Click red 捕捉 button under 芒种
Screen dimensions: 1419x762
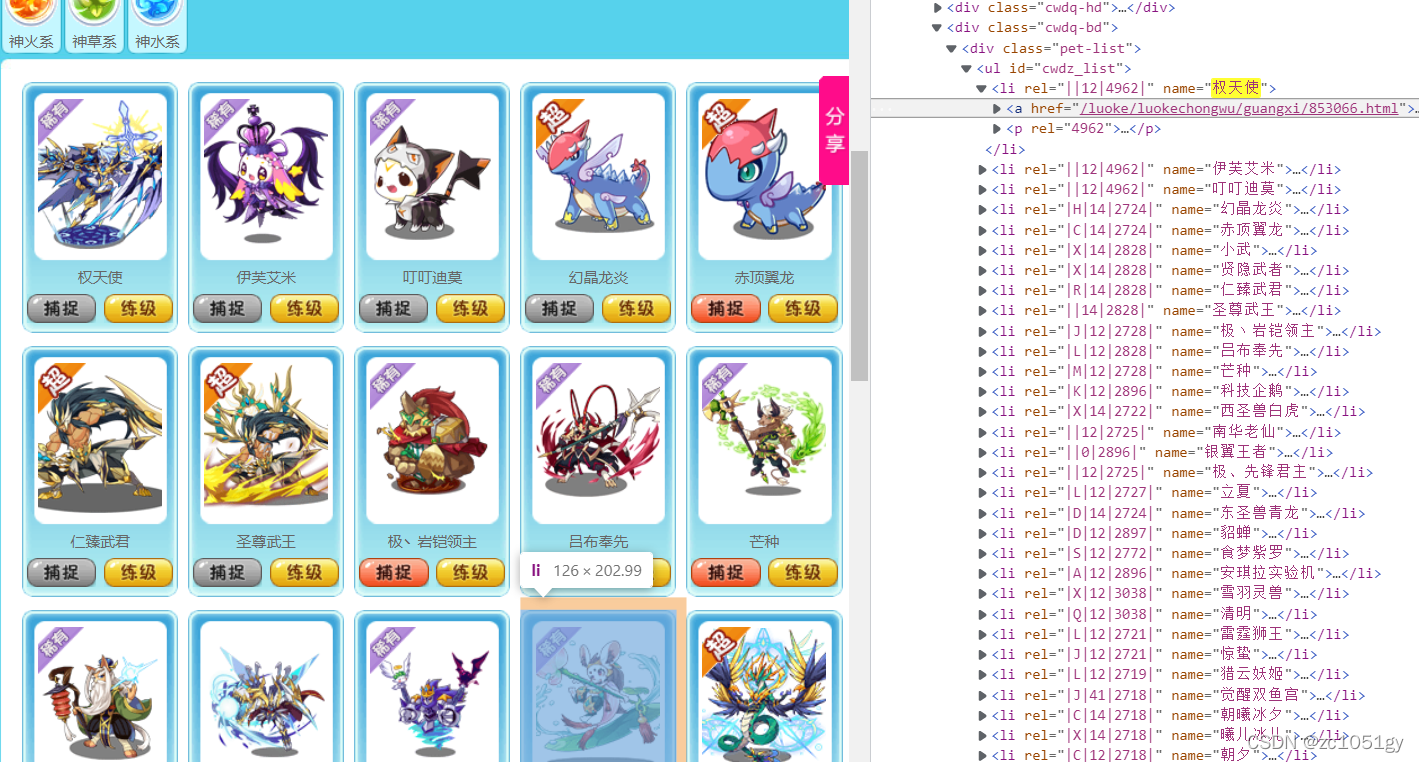(725, 573)
